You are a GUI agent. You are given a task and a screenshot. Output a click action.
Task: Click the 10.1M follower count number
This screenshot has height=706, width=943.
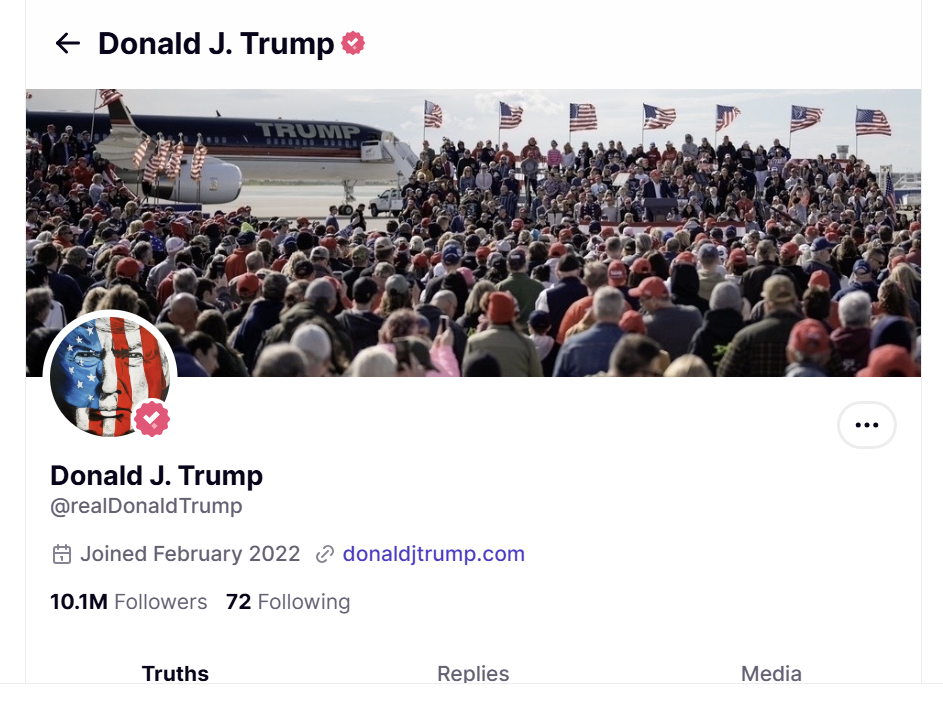click(x=78, y=602)
